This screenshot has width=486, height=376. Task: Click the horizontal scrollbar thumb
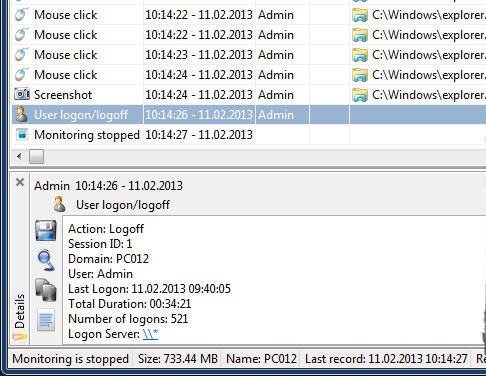pos(36,156)
